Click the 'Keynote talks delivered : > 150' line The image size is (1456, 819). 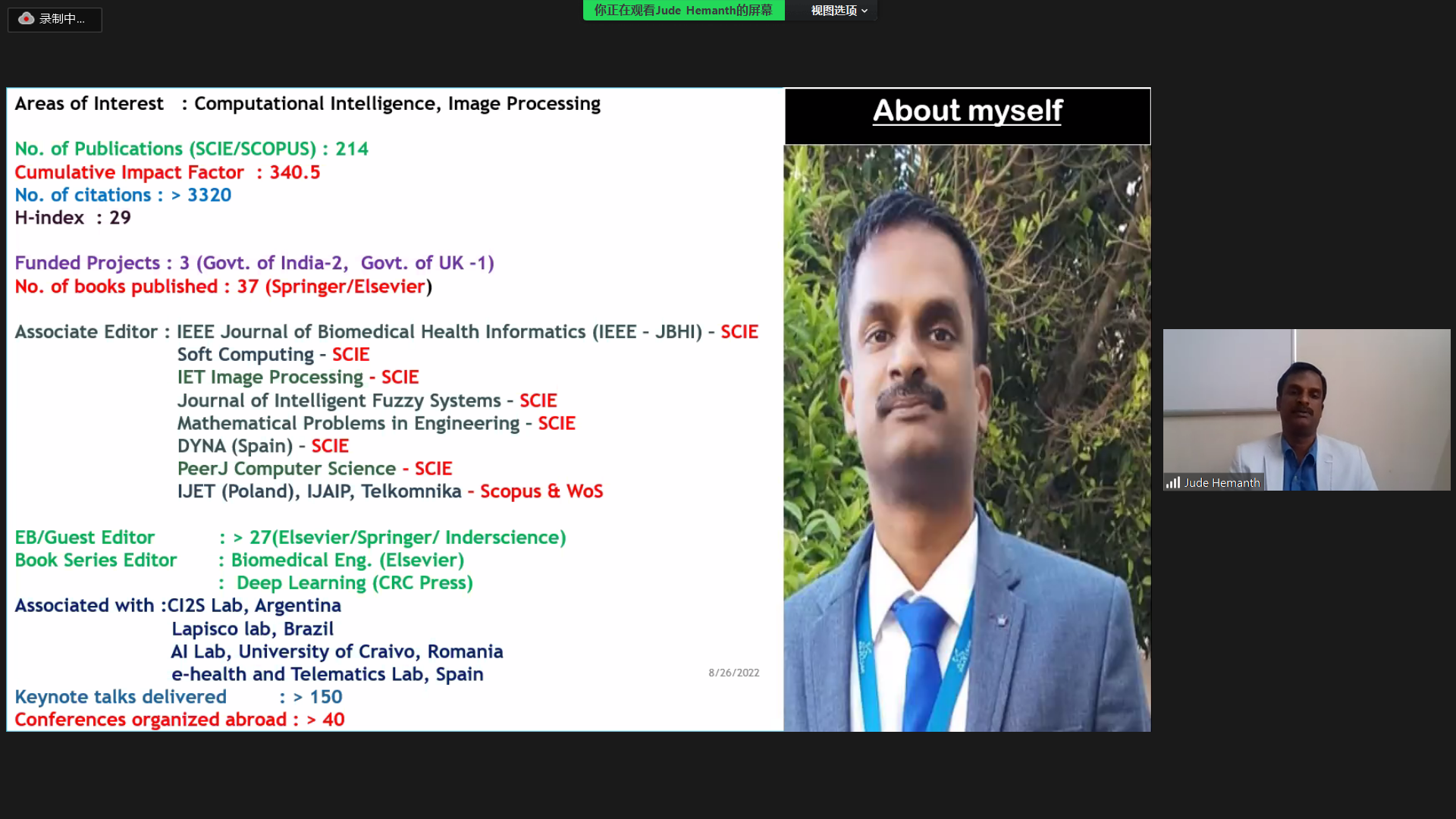pyautogui.click(x=178, y=697)
